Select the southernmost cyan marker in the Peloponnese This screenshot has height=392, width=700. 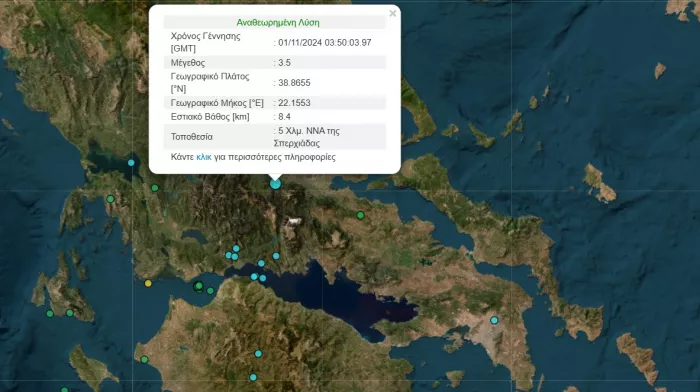point(253,377)
